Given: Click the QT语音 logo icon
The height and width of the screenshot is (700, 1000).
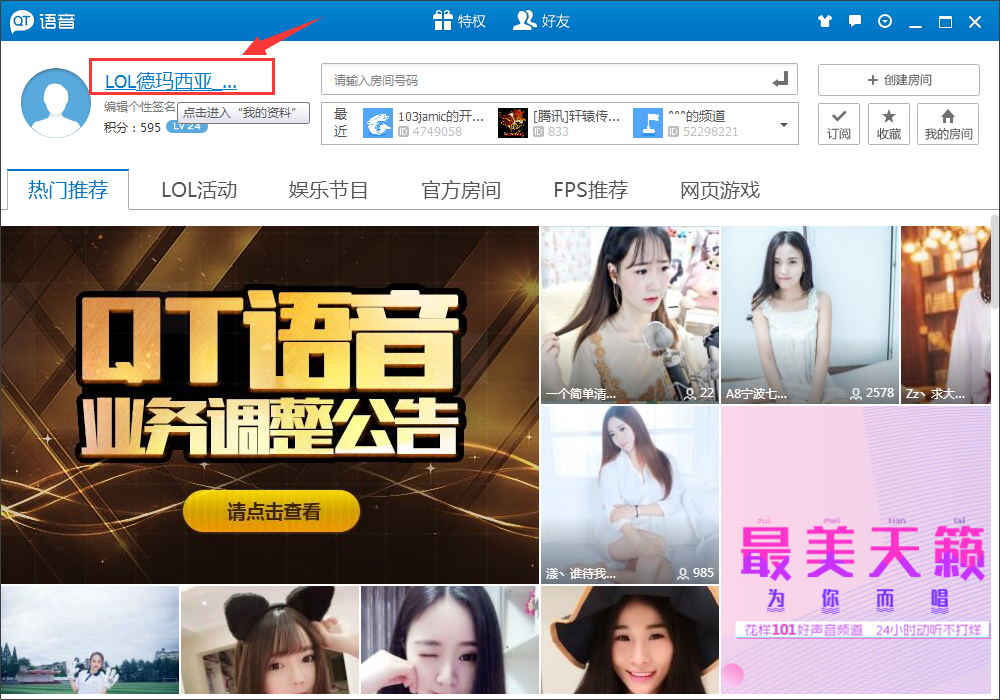Looking at the screenshot, I should (21, 20).
